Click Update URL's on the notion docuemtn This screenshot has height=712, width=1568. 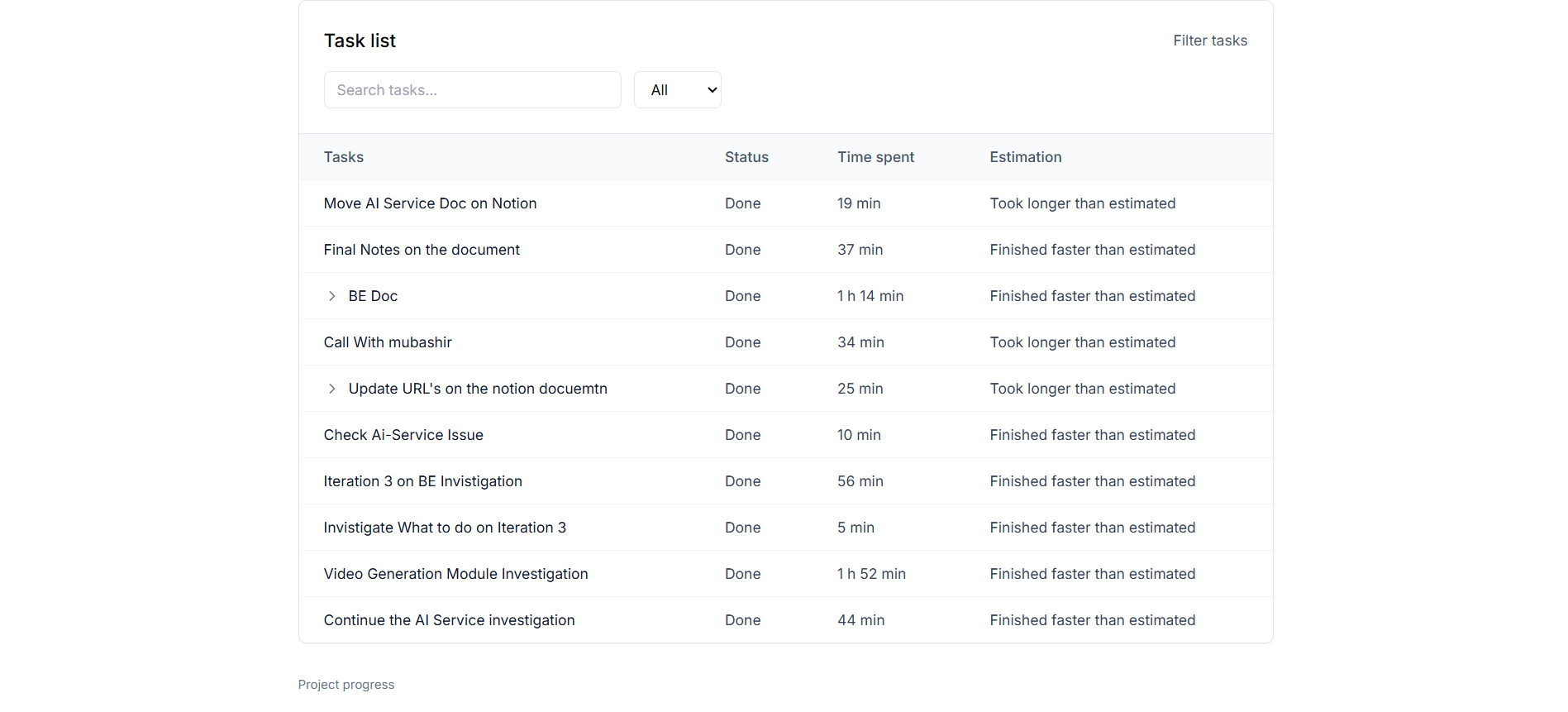[x=478, y=389]
